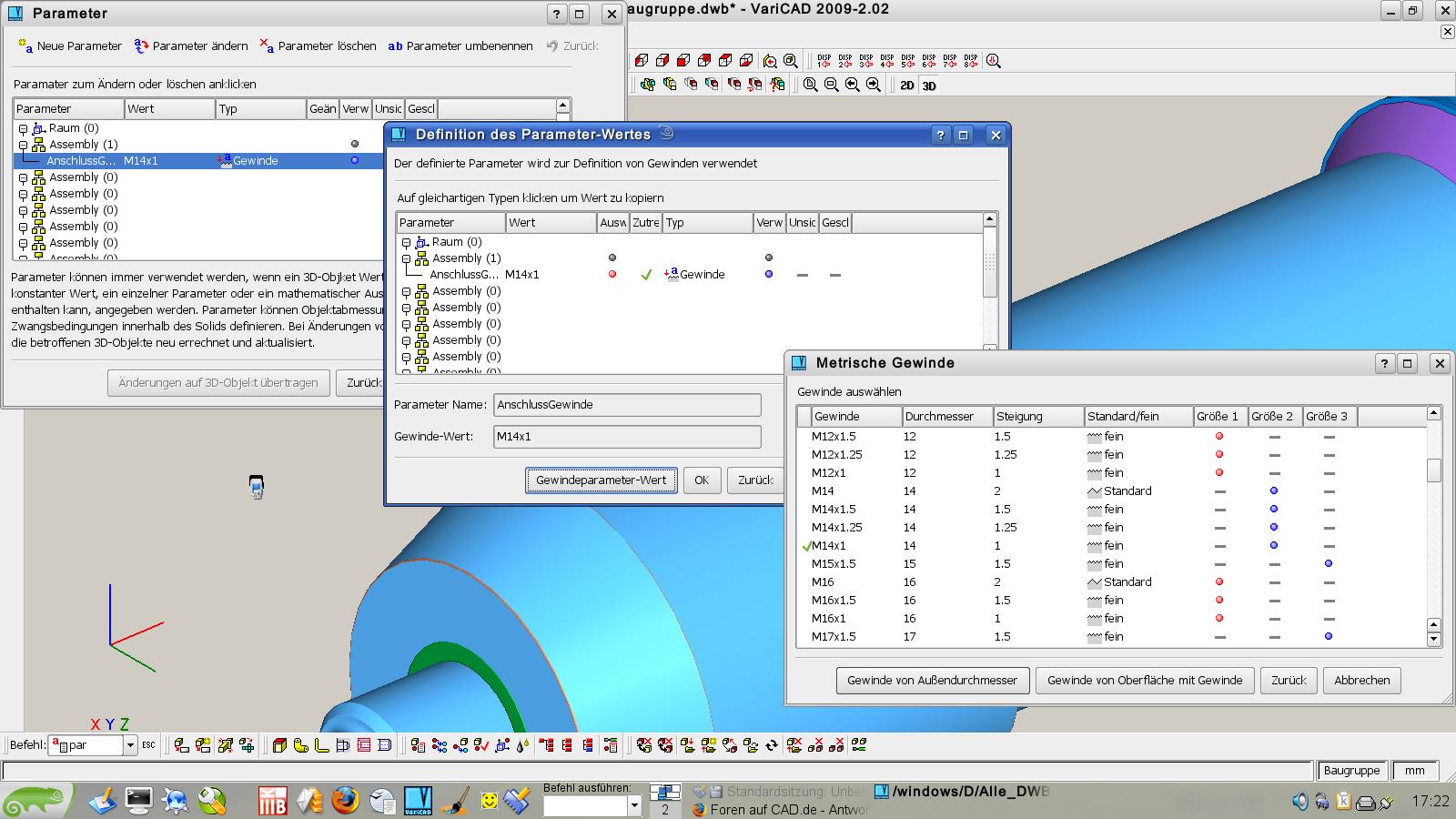
Task: Click Zurück in Metrische Gewinde dialog
Action: point(1289,680)
